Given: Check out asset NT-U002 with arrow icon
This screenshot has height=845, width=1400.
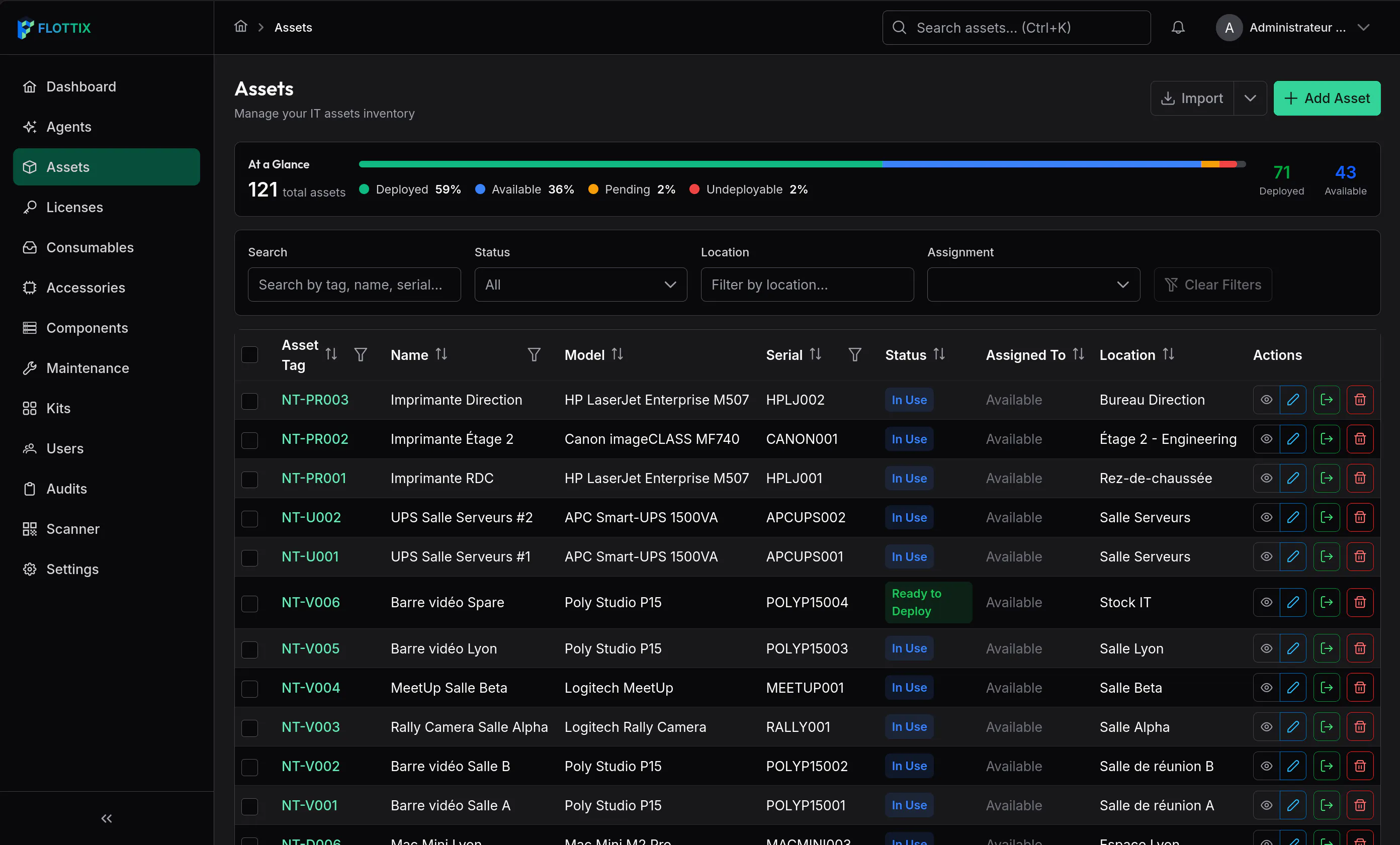Looking at the screenshot, I should (1326, 517).
